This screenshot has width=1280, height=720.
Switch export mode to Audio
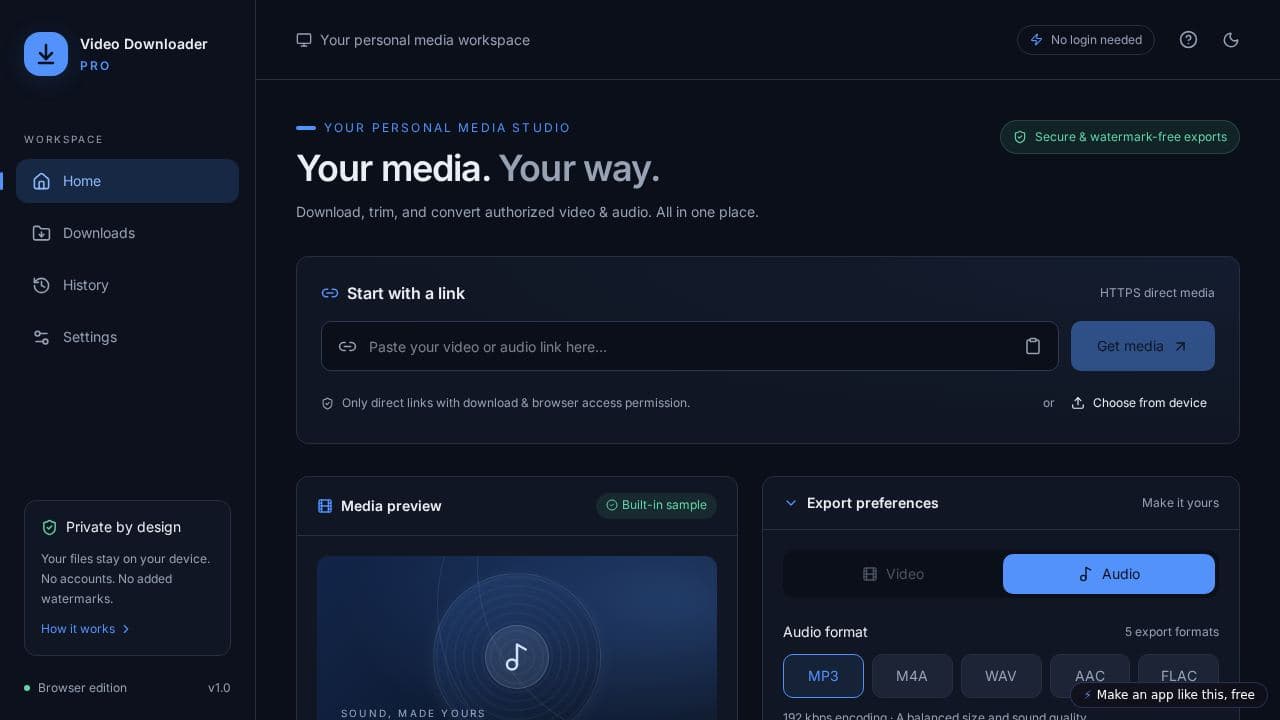coord(1109,574)
